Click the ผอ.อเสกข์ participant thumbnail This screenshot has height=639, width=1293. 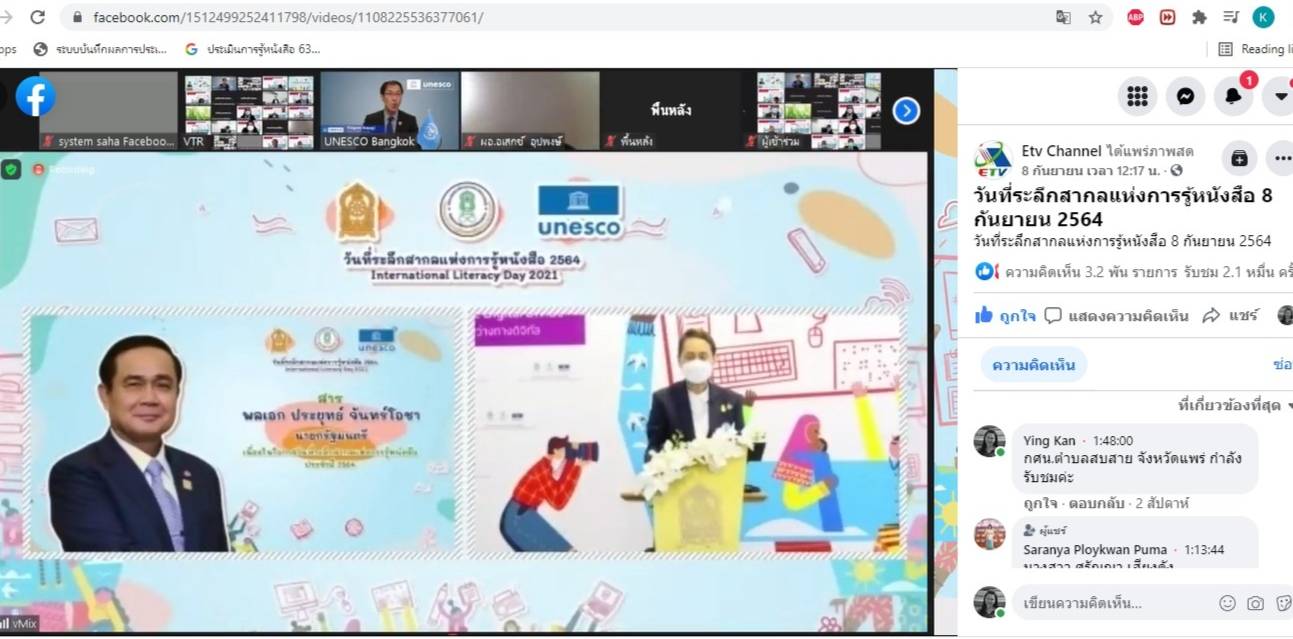click(x=530, y=110)
